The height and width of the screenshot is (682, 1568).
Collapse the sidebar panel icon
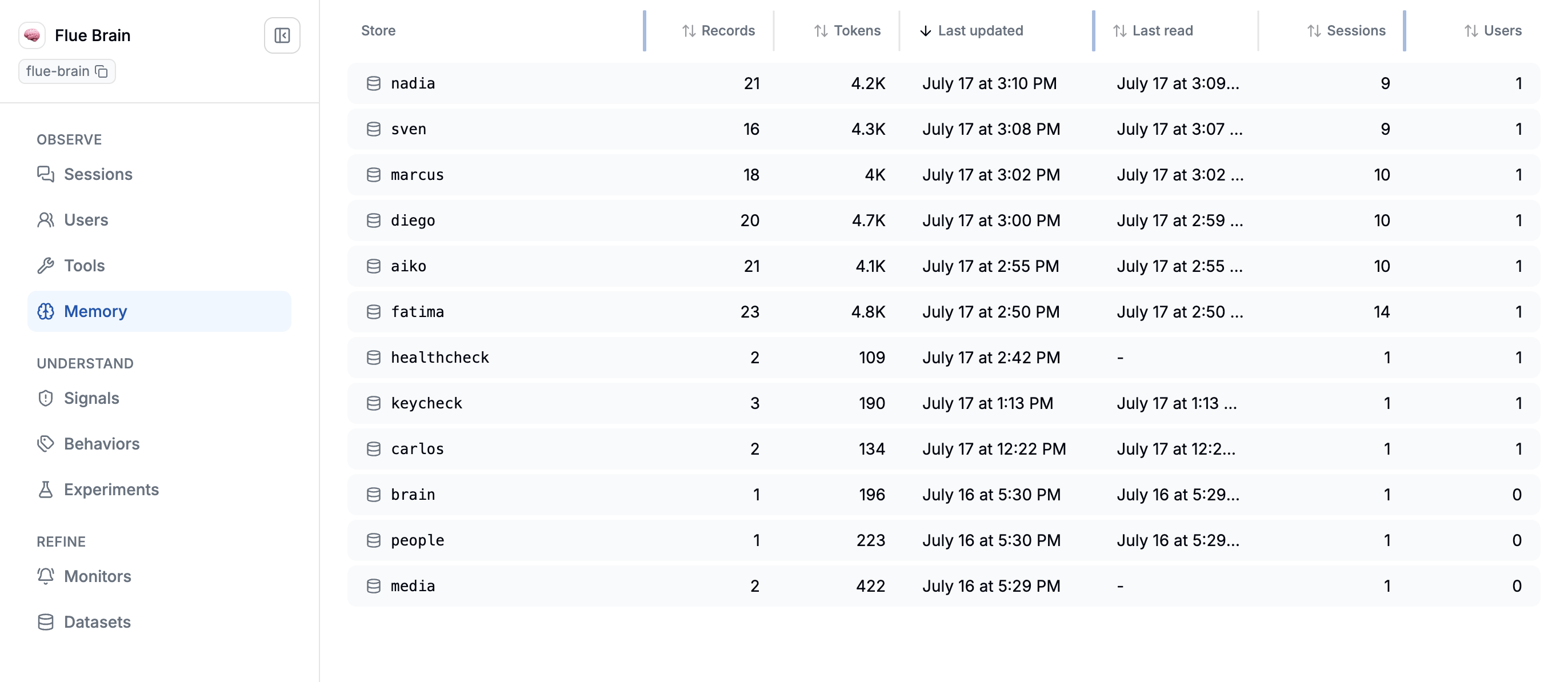282,35
